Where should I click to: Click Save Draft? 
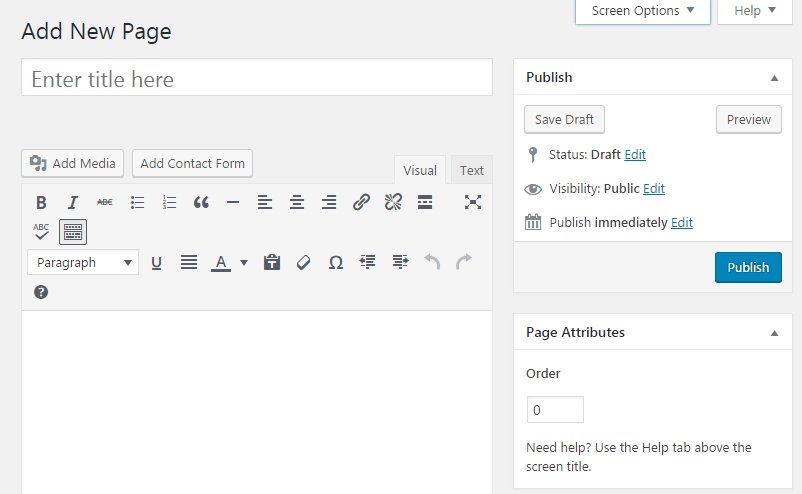[x=564, y=119]
